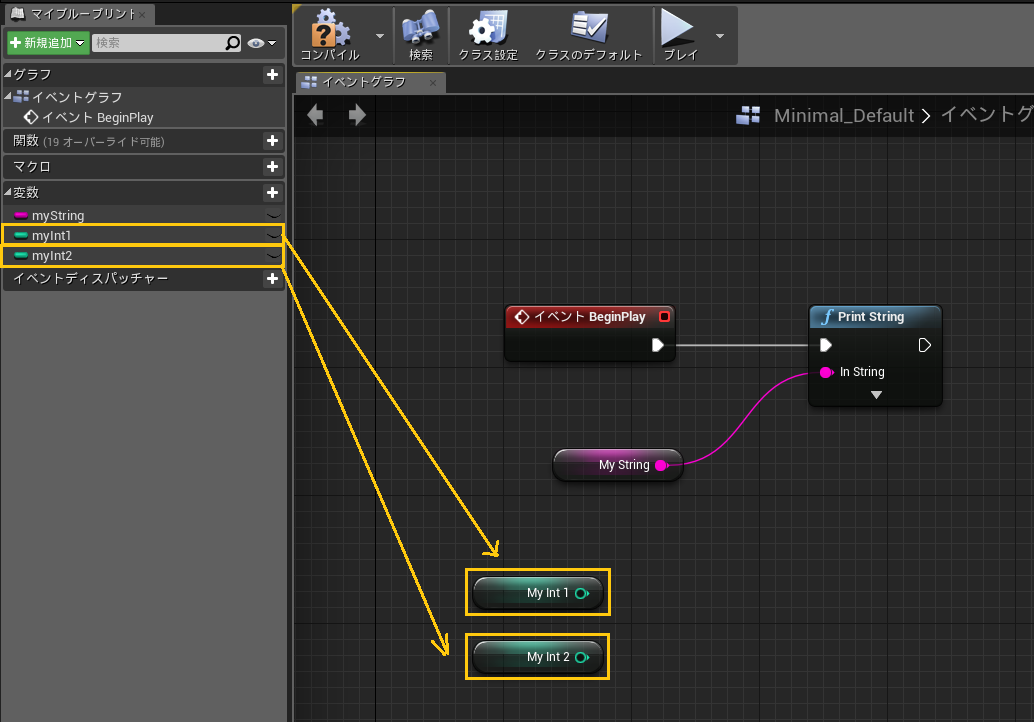Screen dimensions: 1034x722
Task: Click the magenta myString type pill
Action: point(21,216)
